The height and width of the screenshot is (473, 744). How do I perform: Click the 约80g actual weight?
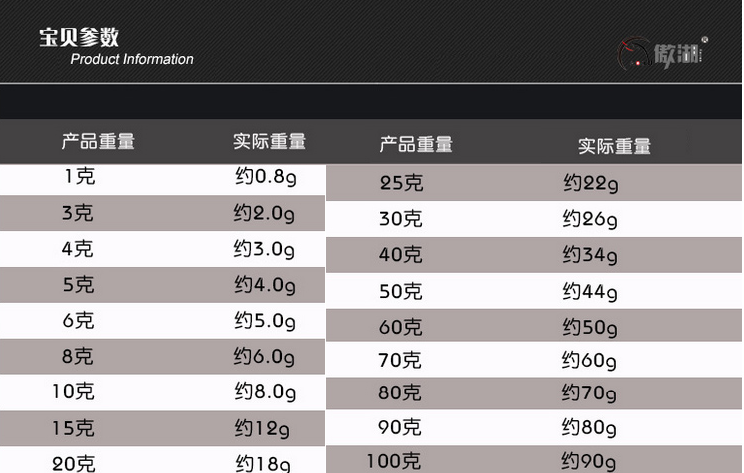589,427
